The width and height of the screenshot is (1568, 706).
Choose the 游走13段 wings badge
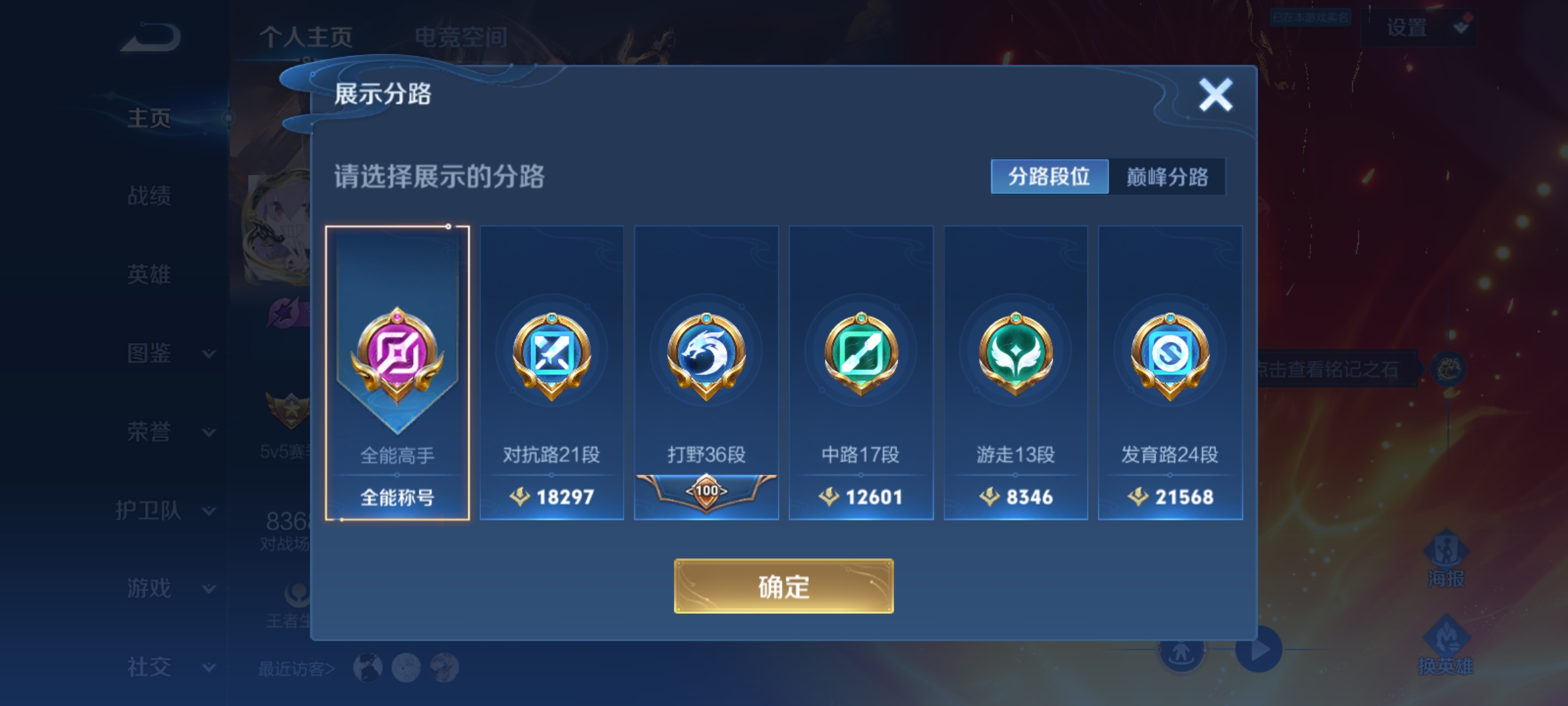tap(1016, 373)
